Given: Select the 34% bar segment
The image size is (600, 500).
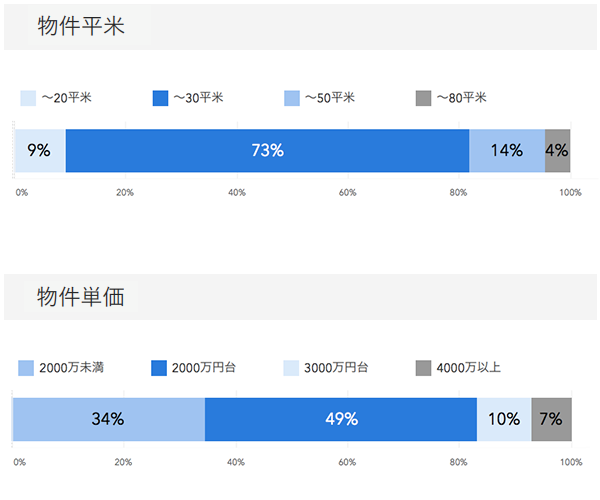Looking at the screenshot, I should 108,419.
